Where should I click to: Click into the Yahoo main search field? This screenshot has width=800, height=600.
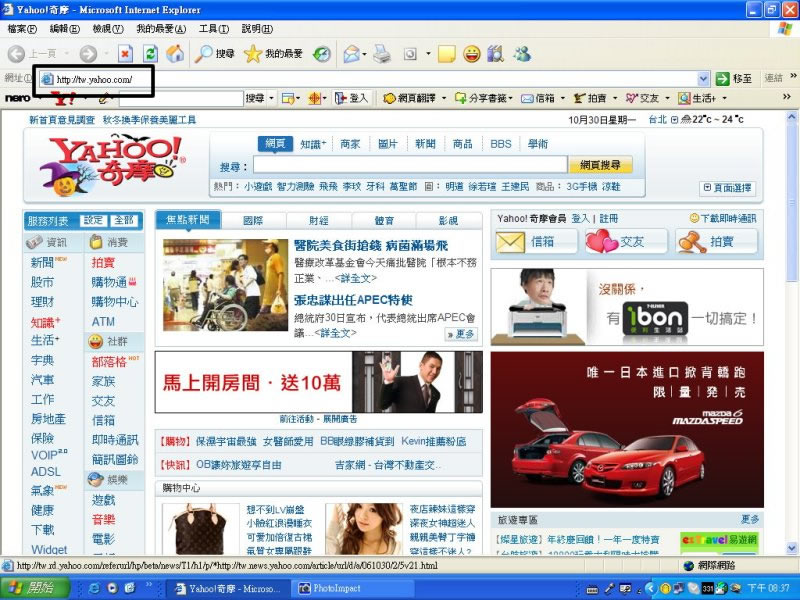(x=410, y=165)
